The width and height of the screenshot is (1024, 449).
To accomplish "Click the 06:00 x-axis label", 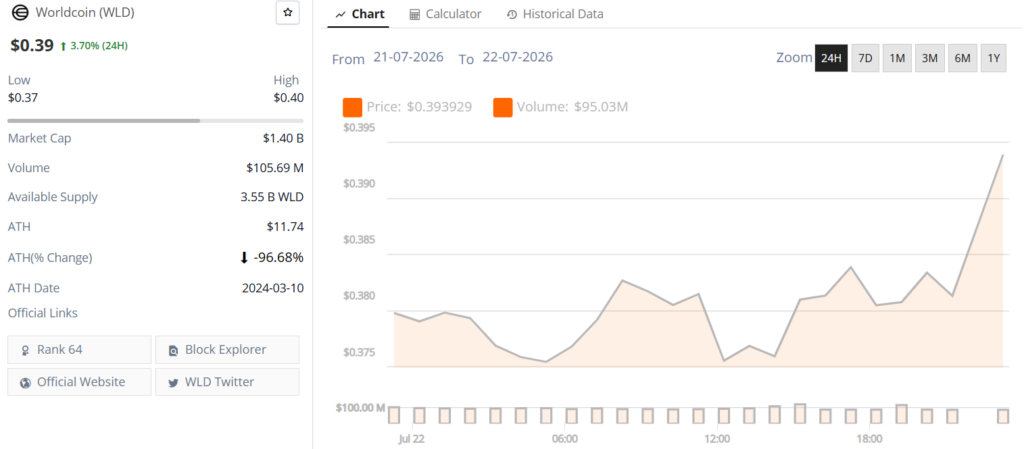I will point(565,439).
